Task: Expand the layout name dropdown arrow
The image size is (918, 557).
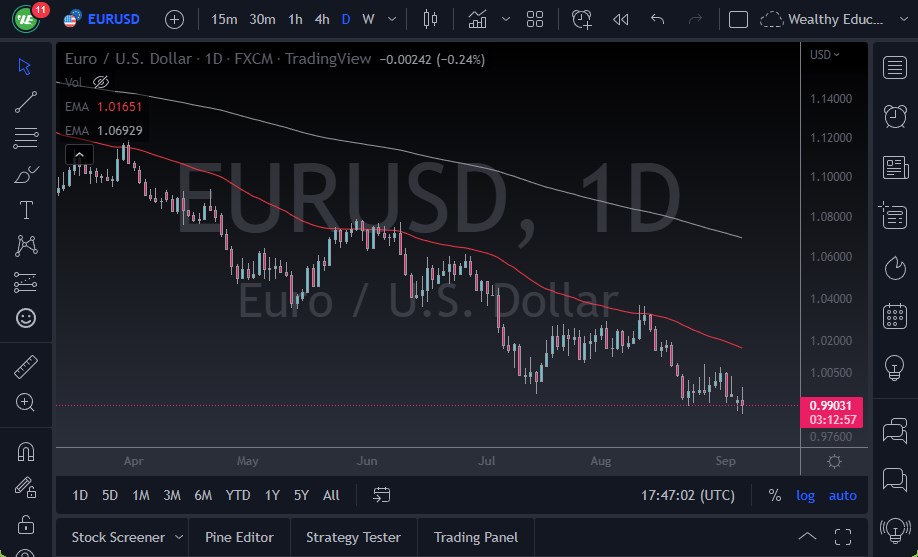Action: click(903, 19)
